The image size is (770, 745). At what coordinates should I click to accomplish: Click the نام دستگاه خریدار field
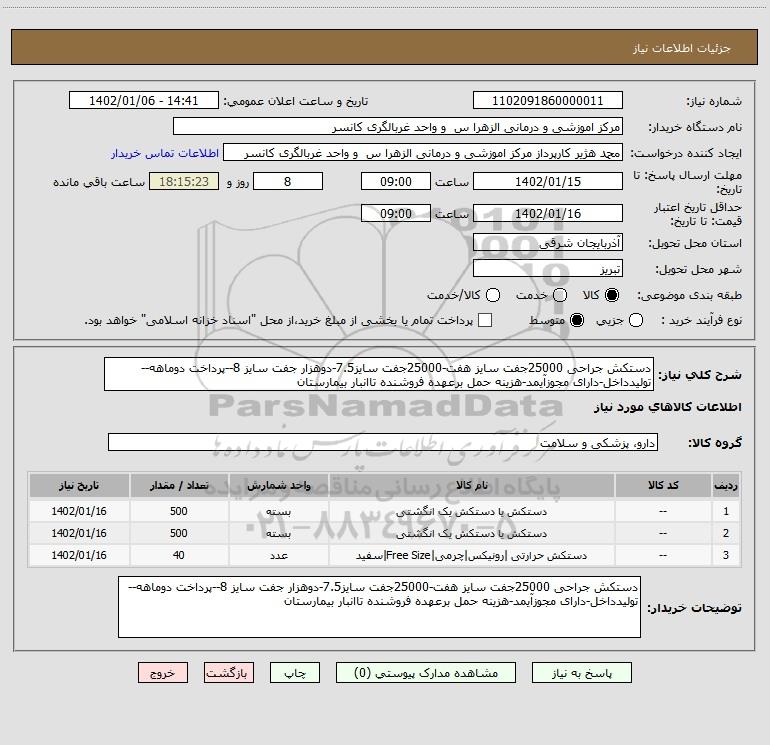(398, 126)
